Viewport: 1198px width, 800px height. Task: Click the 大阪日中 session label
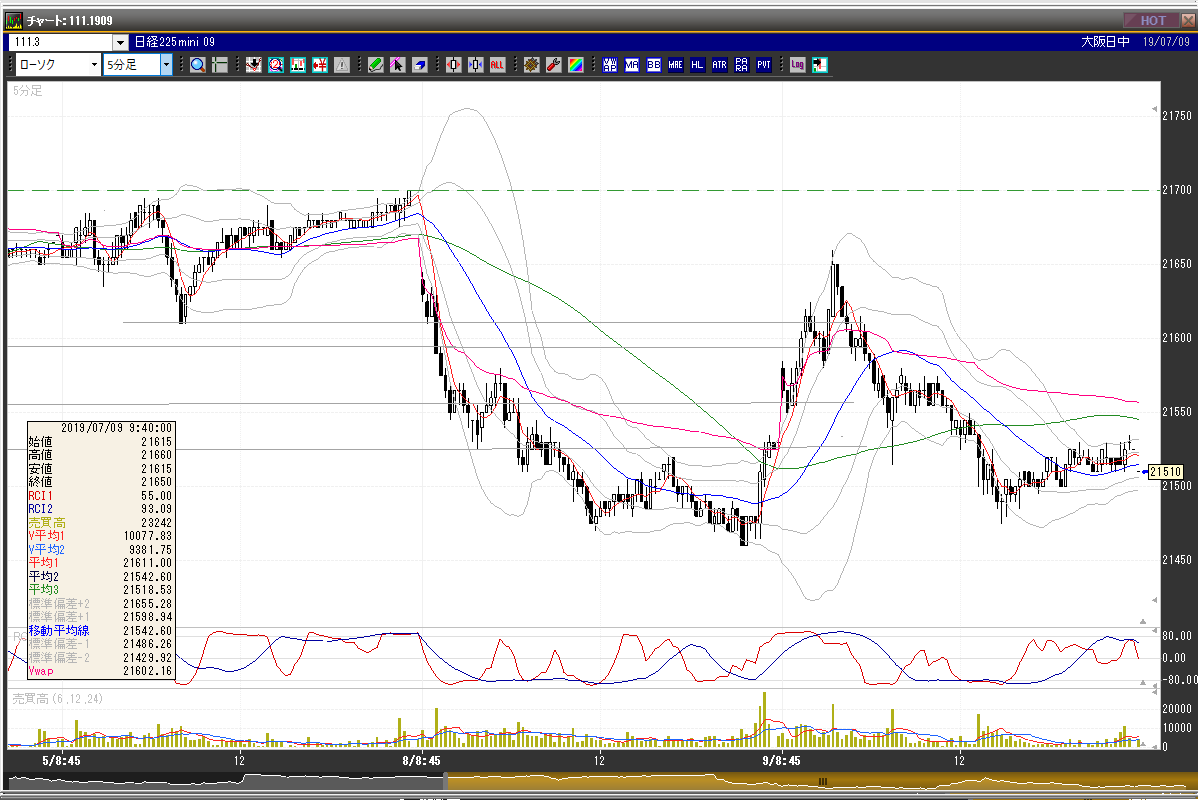(x=1105, y=42)
